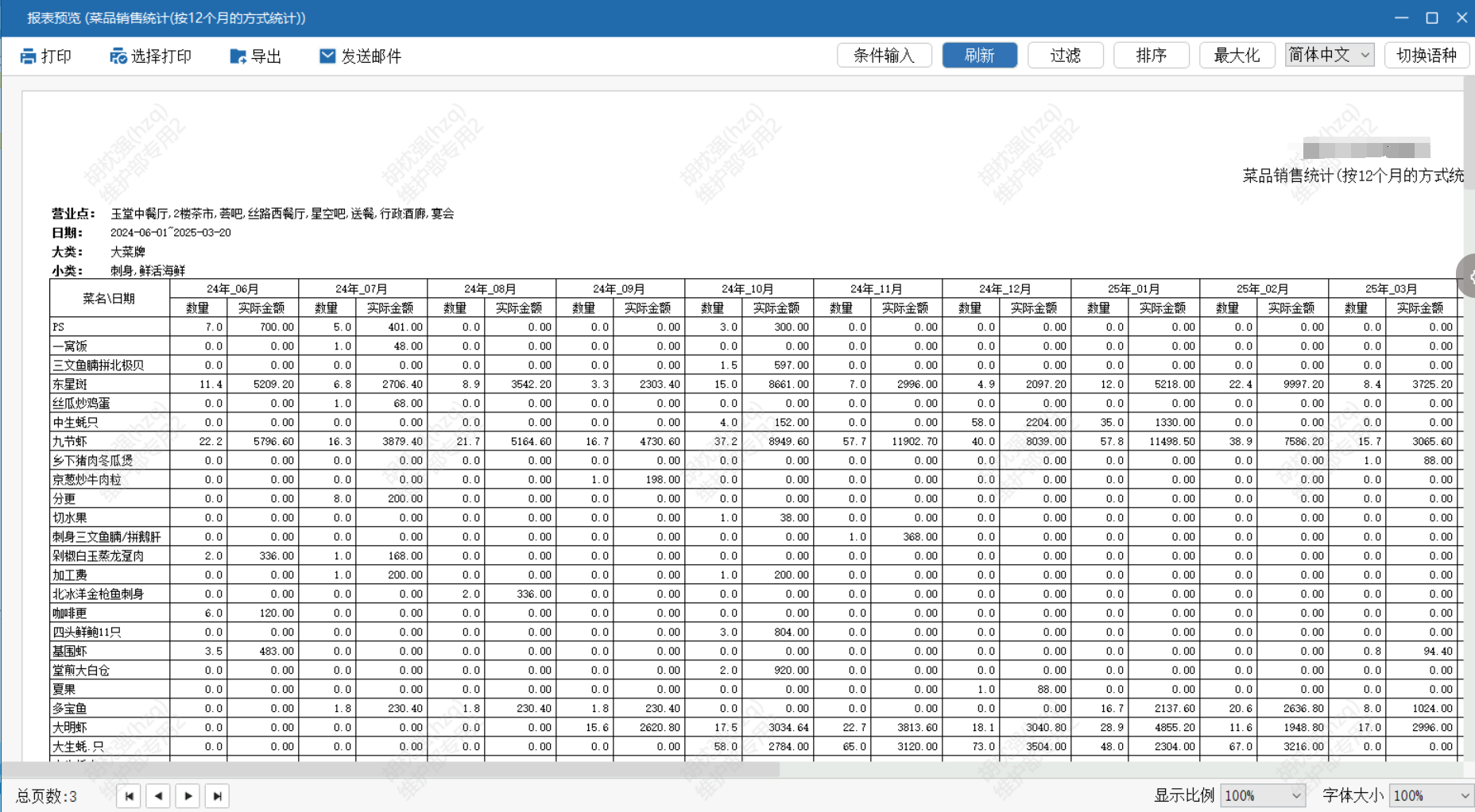Select the 三文鱼腩拼北极贝 row name
The image size is (1475, 812).
coord(110,365)
